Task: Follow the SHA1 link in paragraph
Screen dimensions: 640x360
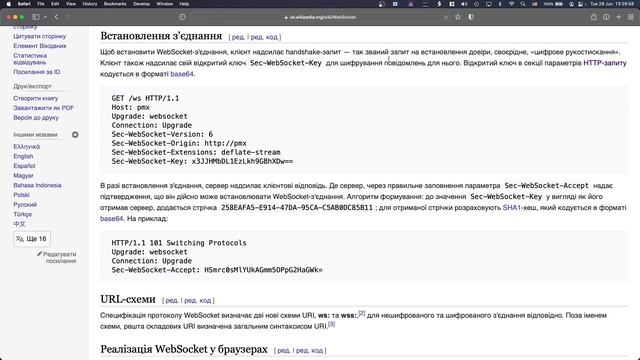Action: pos(512,207)
